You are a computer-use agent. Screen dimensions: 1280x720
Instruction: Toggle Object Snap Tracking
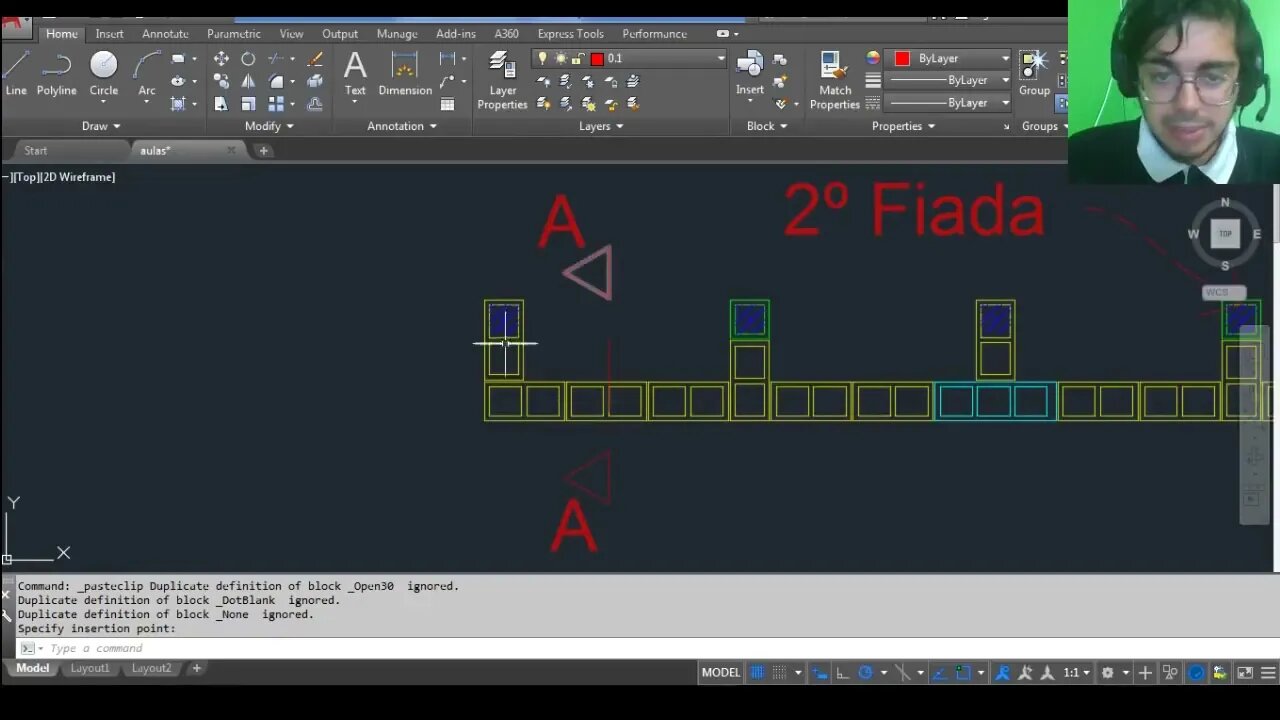click(941, 673)
